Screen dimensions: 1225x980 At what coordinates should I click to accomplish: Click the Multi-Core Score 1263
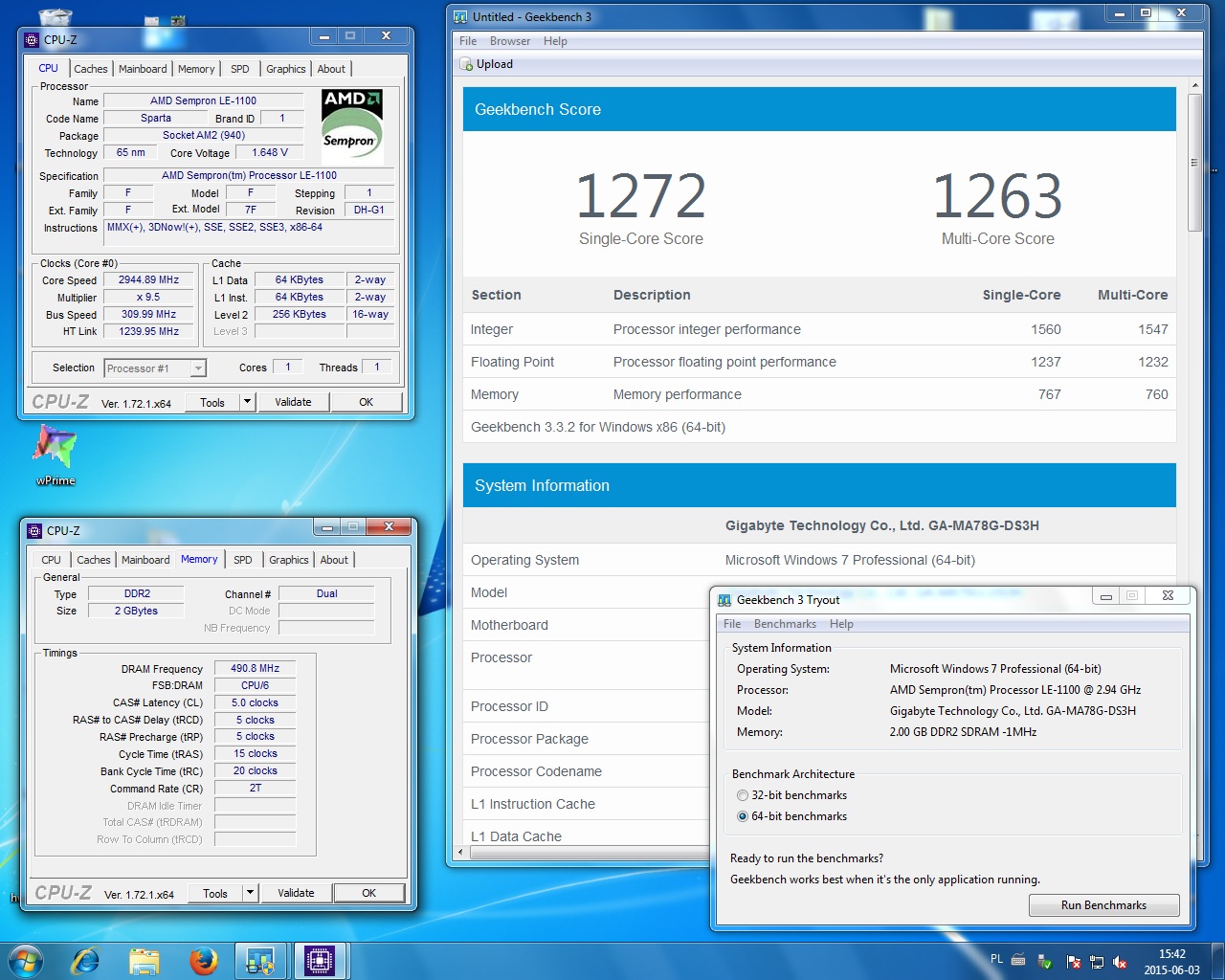coord(997,195)
